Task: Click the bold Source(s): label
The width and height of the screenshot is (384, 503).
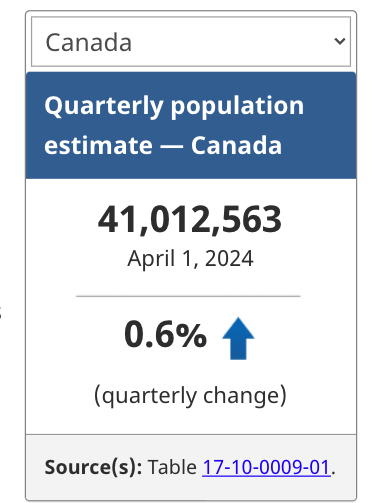Action: (93, 467)
